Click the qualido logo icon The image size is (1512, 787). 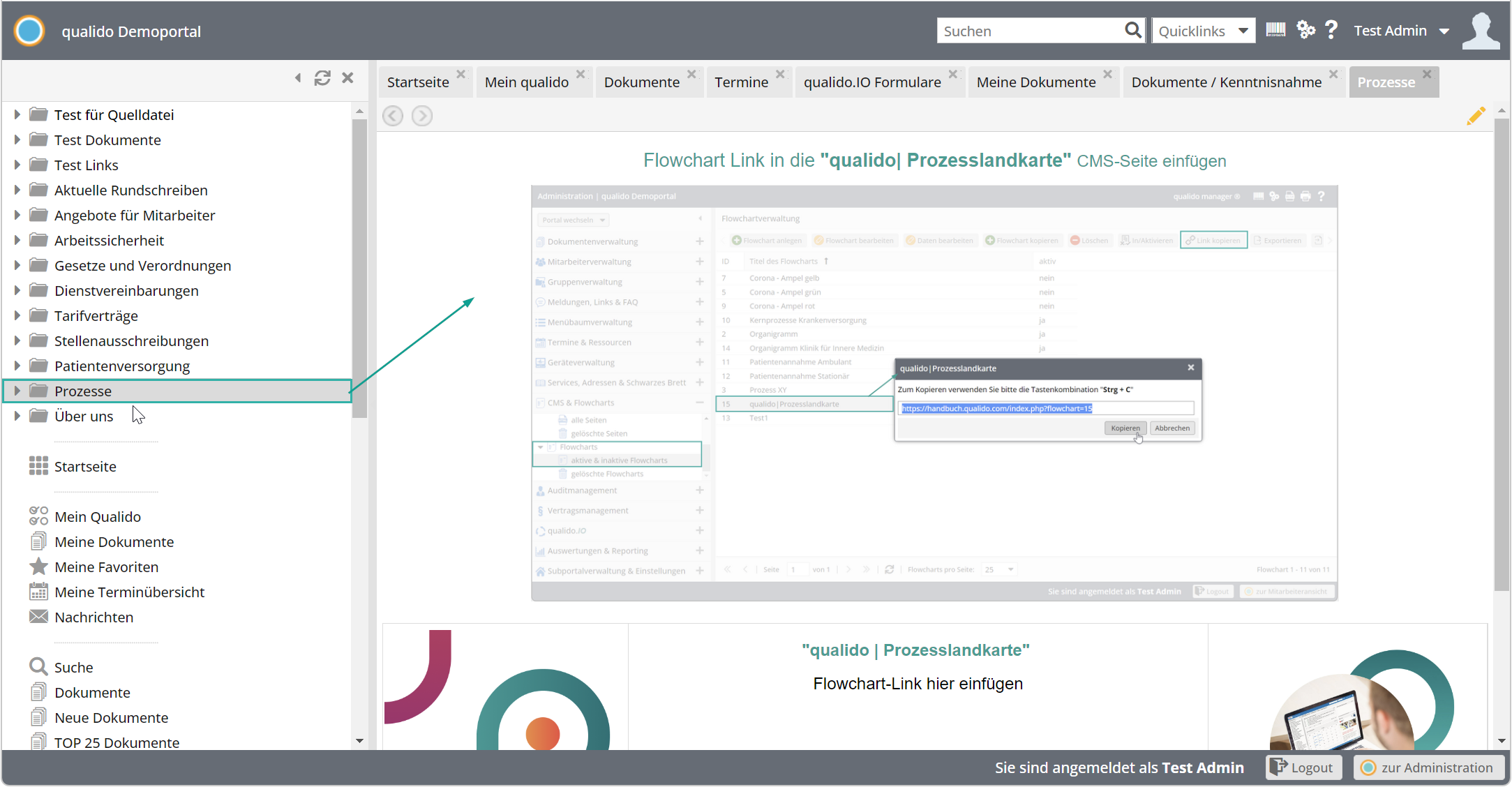[x=29, y=31]
